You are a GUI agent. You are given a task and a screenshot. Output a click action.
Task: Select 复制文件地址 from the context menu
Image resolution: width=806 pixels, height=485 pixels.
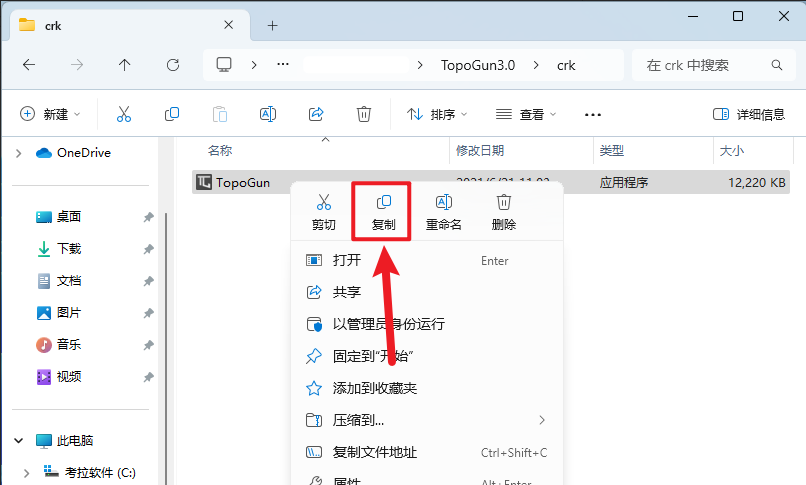(427, 452)
